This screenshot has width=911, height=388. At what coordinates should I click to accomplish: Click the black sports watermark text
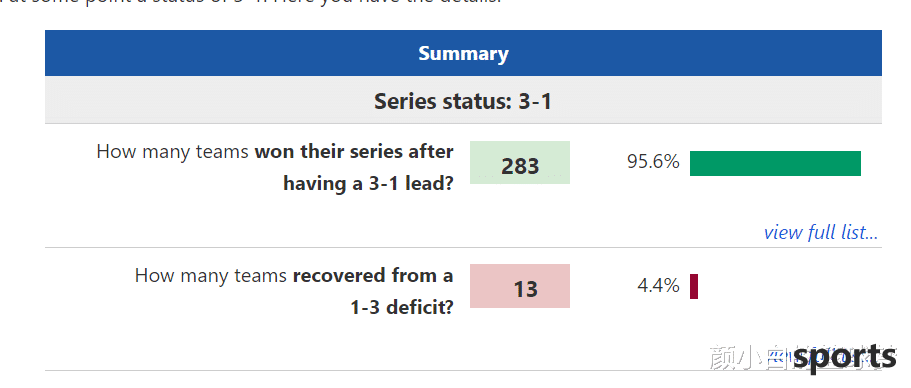[845, 357]
